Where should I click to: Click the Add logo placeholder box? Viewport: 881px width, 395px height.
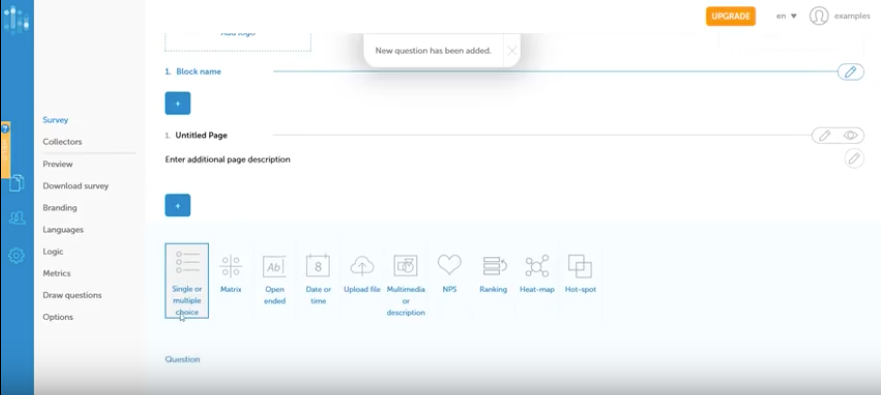(238, 42)
